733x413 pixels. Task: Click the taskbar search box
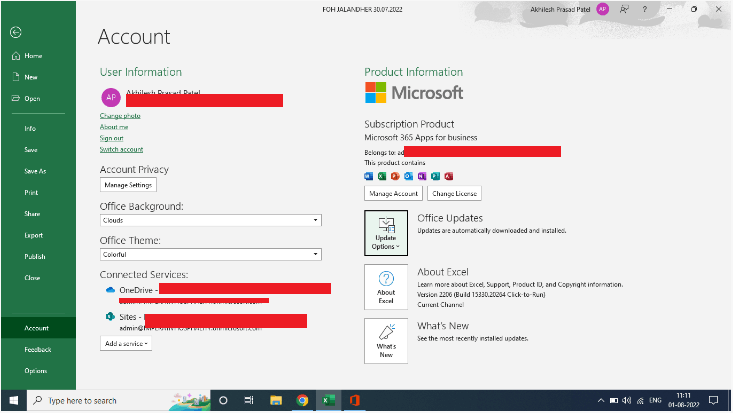click(119, 401)
